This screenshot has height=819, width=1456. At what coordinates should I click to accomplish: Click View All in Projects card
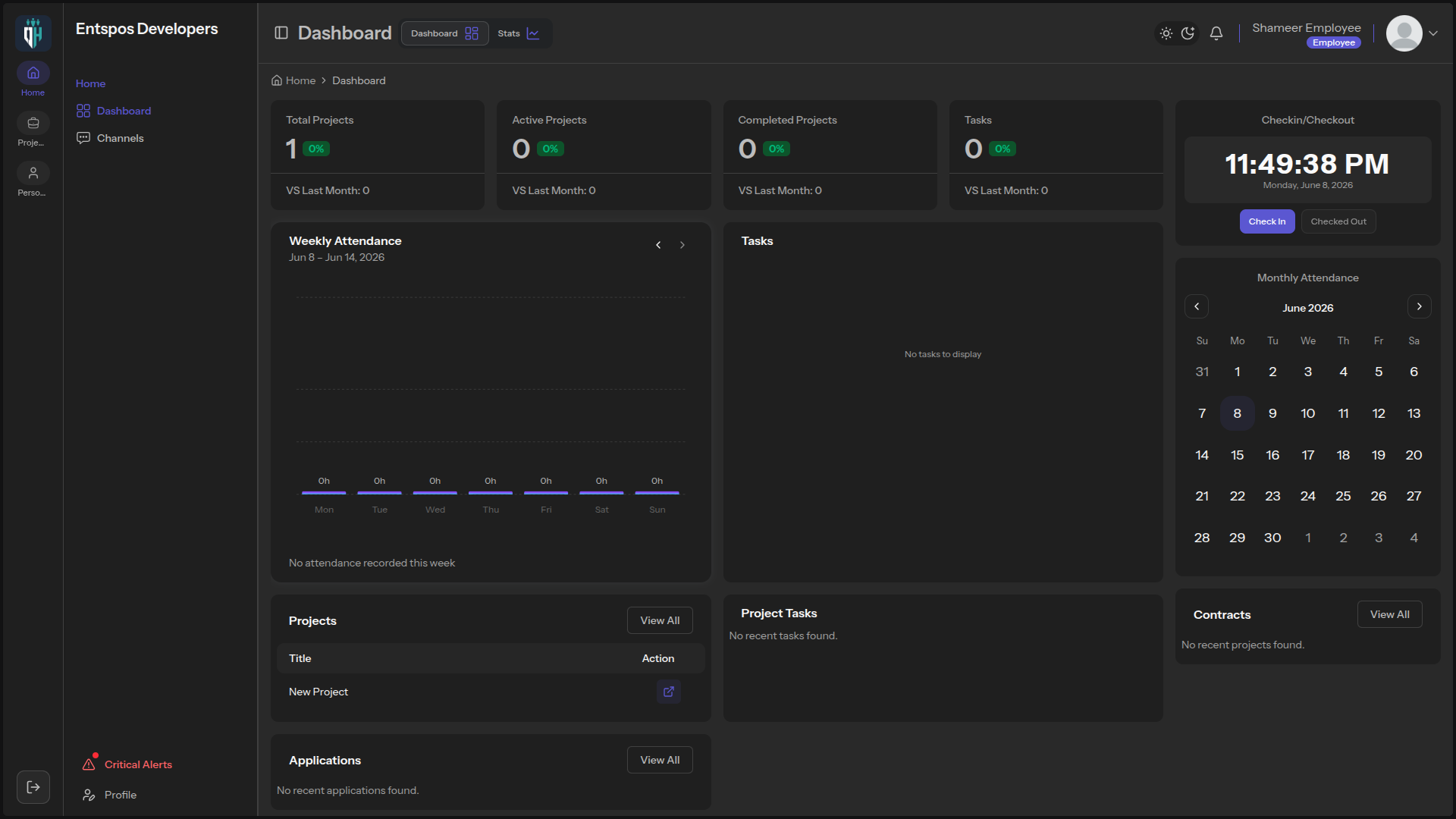coord(660,620)
